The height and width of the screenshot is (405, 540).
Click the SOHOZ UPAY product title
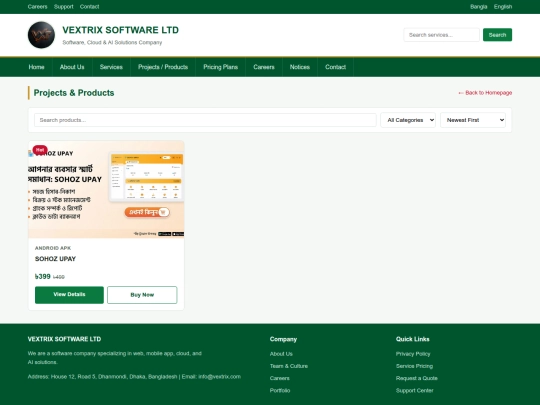[x=55, y=259]
